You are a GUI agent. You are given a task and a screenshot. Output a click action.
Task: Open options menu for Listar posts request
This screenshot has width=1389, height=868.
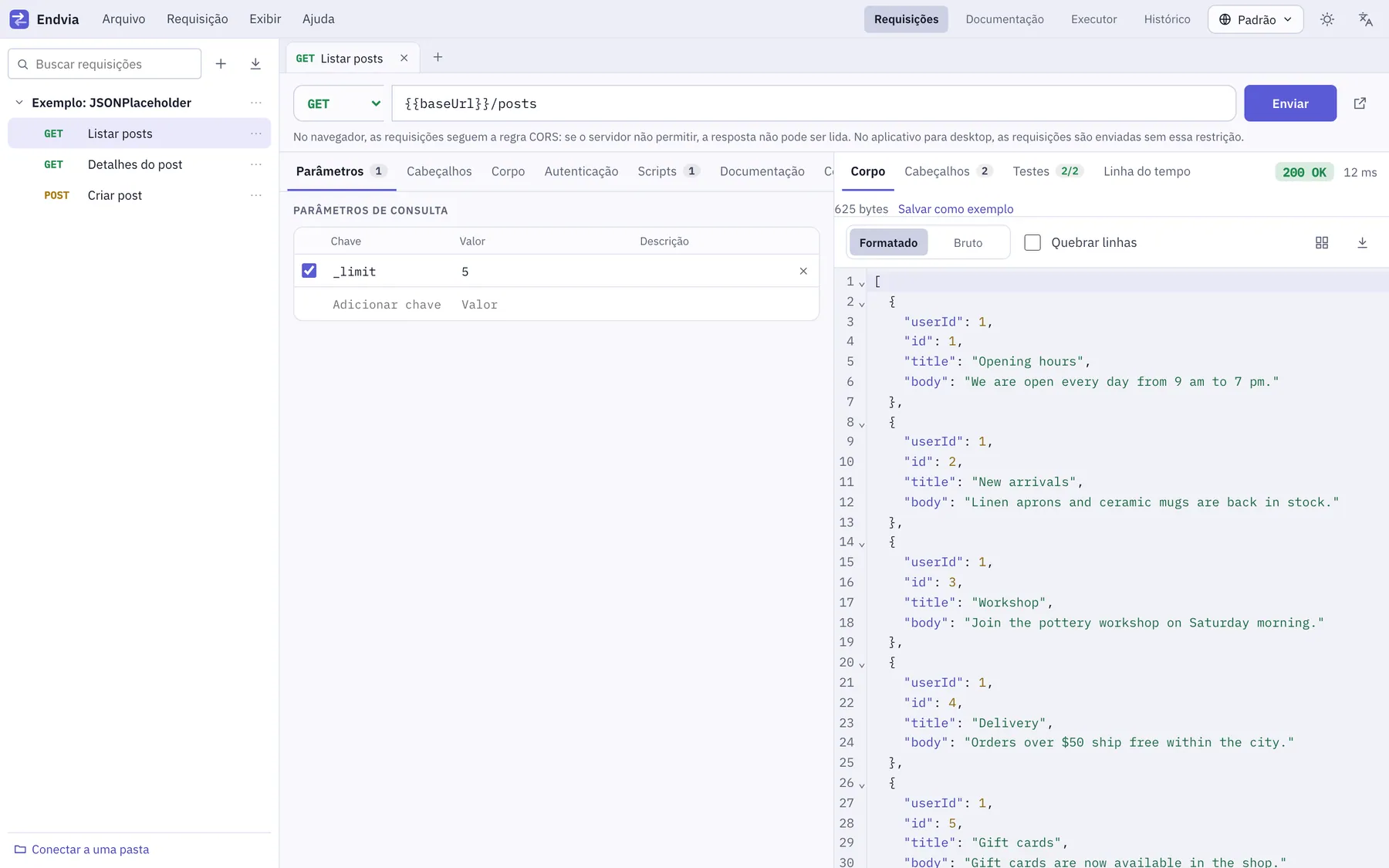click(x=256, y=133)
